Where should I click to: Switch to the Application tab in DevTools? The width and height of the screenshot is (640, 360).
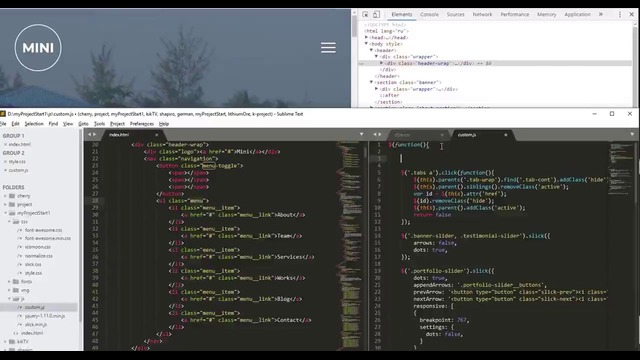[577, 14]
